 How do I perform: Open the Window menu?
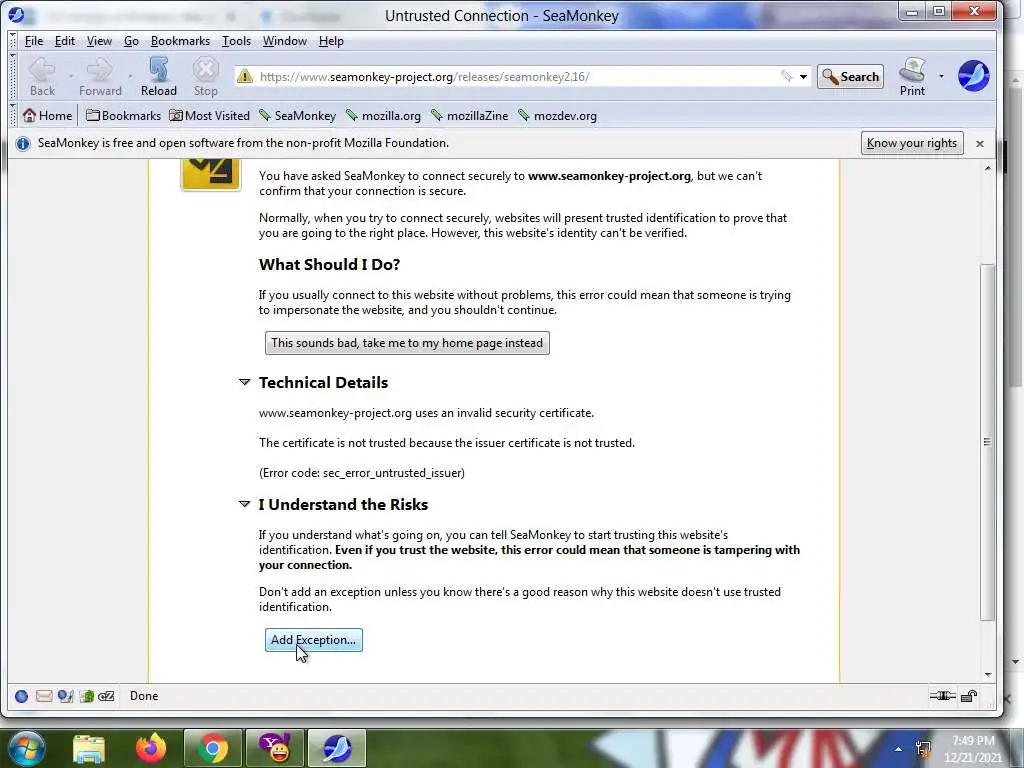[x=285, y=41]
